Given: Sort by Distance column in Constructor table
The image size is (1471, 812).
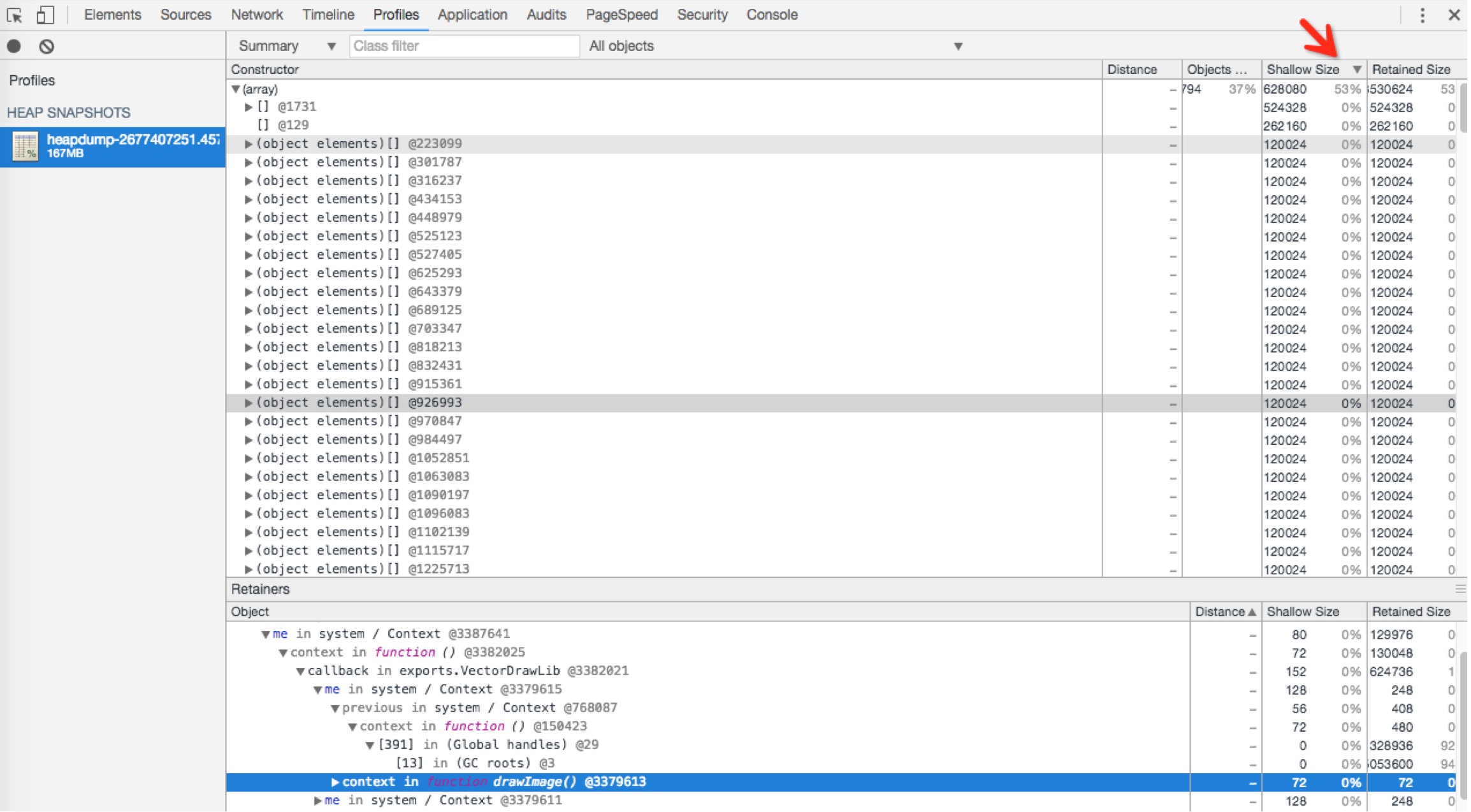Looking at the screenshot, I should coord(1141,69).
